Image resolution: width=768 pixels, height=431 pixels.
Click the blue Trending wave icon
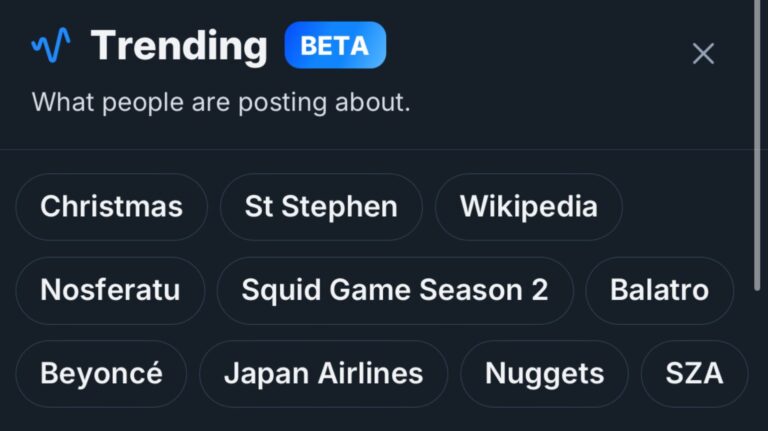pyautogui.click(x=51, y=45)
